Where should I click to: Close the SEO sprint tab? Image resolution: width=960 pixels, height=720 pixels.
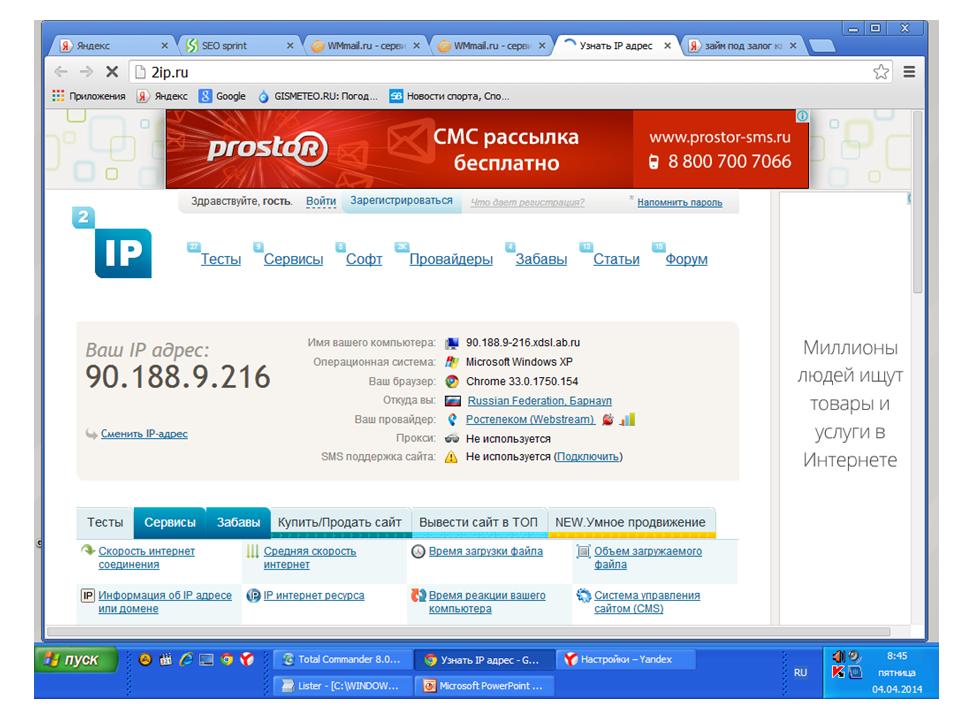point(290,45)
